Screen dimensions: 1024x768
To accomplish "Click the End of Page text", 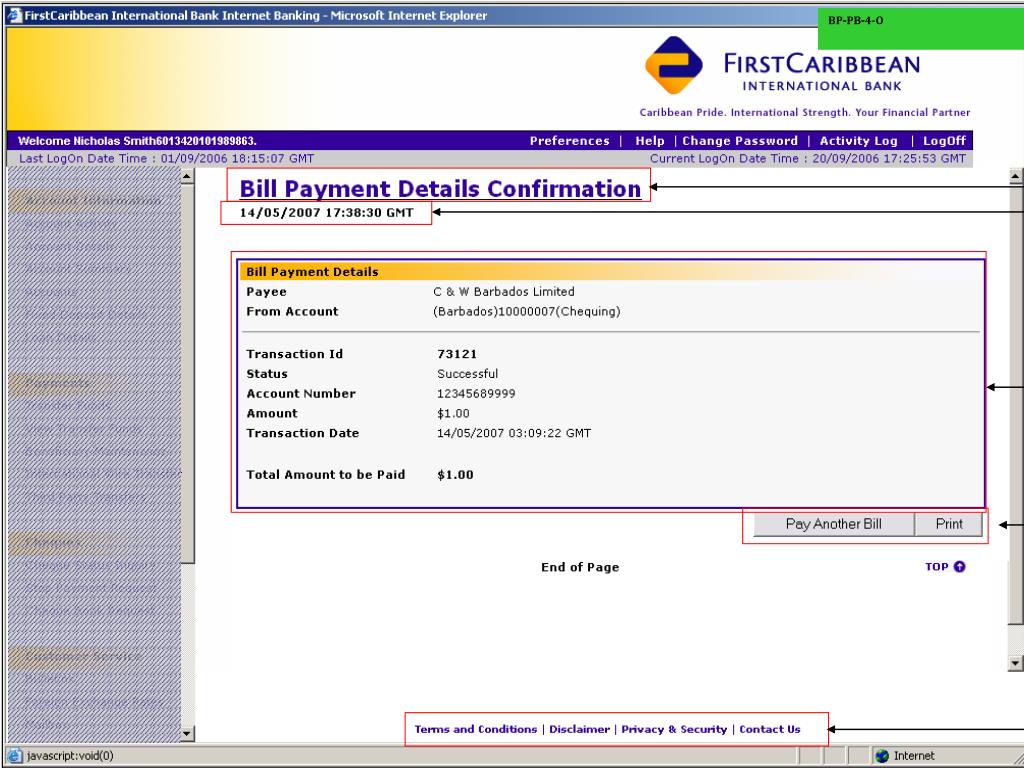I will click(x=580, y=567).
